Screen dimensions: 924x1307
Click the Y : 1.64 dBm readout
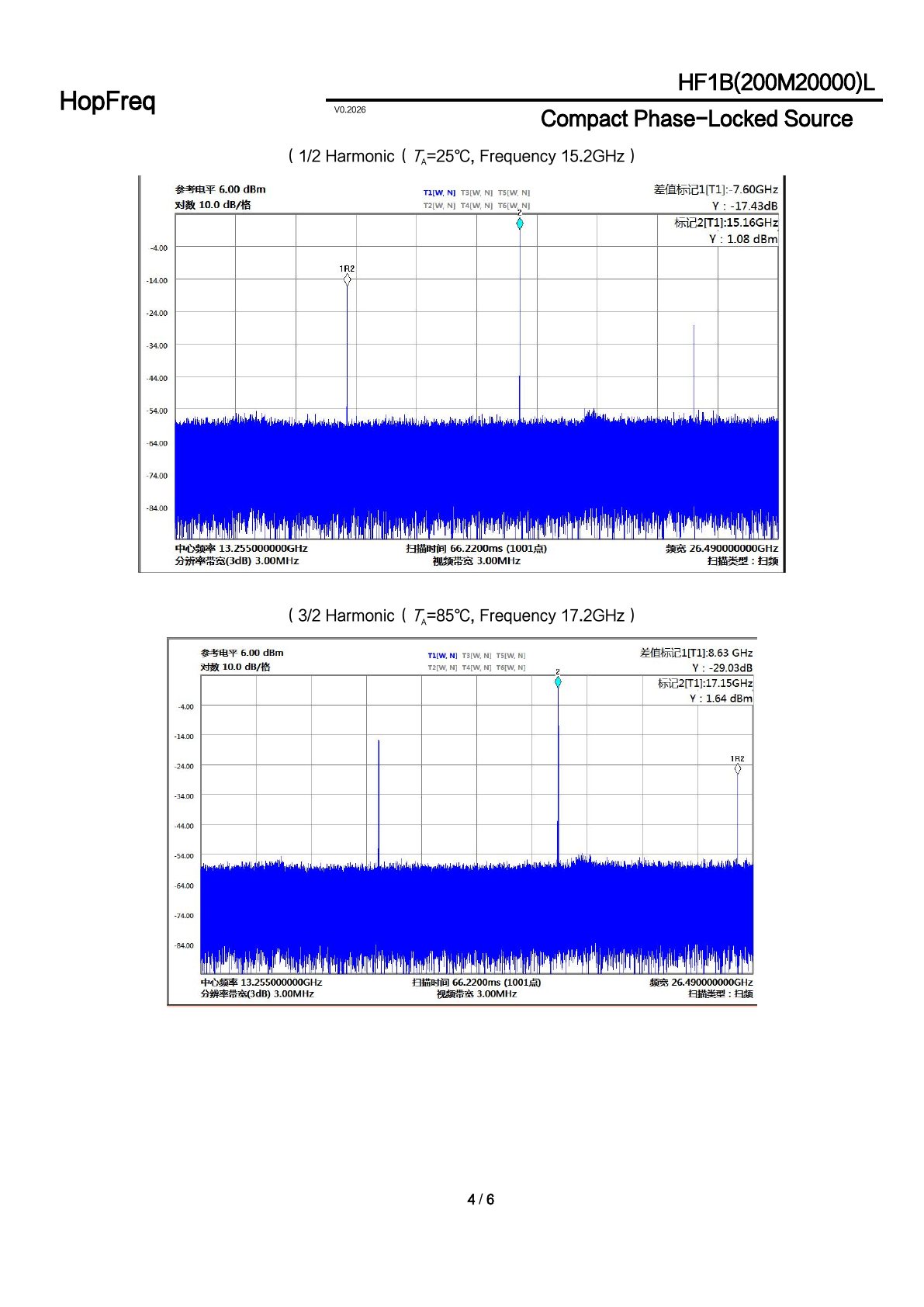point(721,699)
